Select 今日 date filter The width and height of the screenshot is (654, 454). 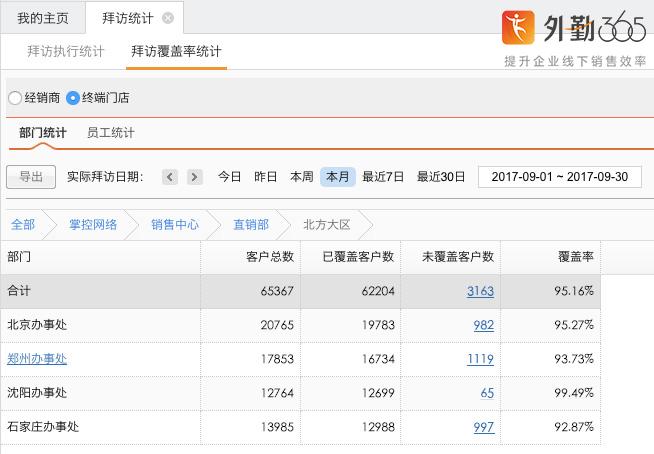pyautogui.click(x=229, y=177)
